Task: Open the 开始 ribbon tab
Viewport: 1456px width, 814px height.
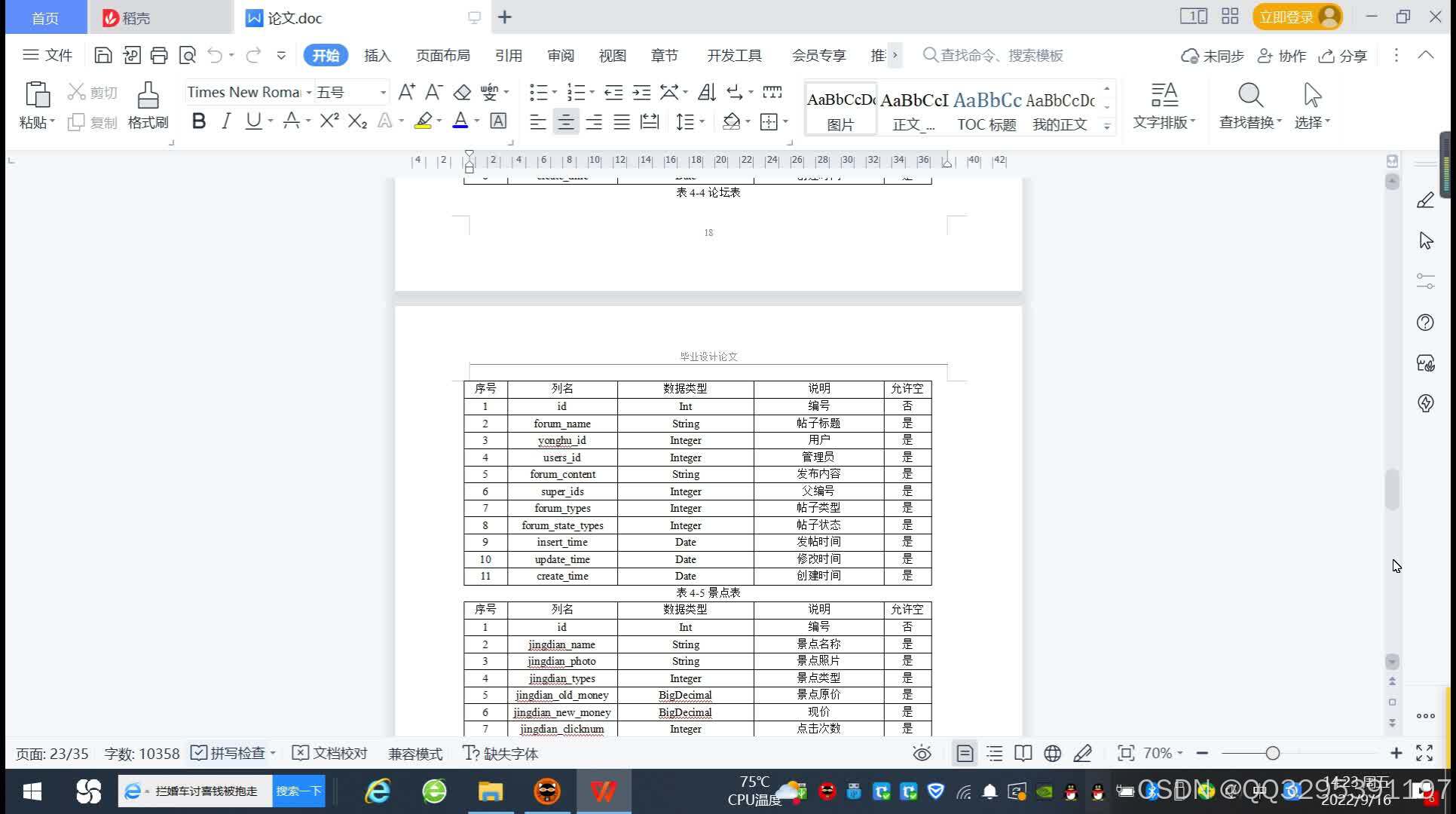Action: [325, 55]
